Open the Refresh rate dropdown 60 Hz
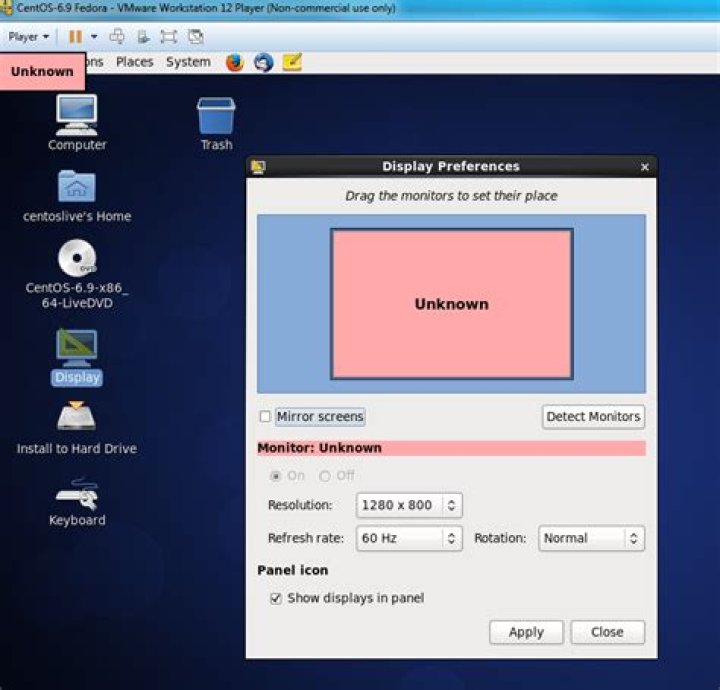The height and width of the screenshot is (690, 720). (409, 538)
